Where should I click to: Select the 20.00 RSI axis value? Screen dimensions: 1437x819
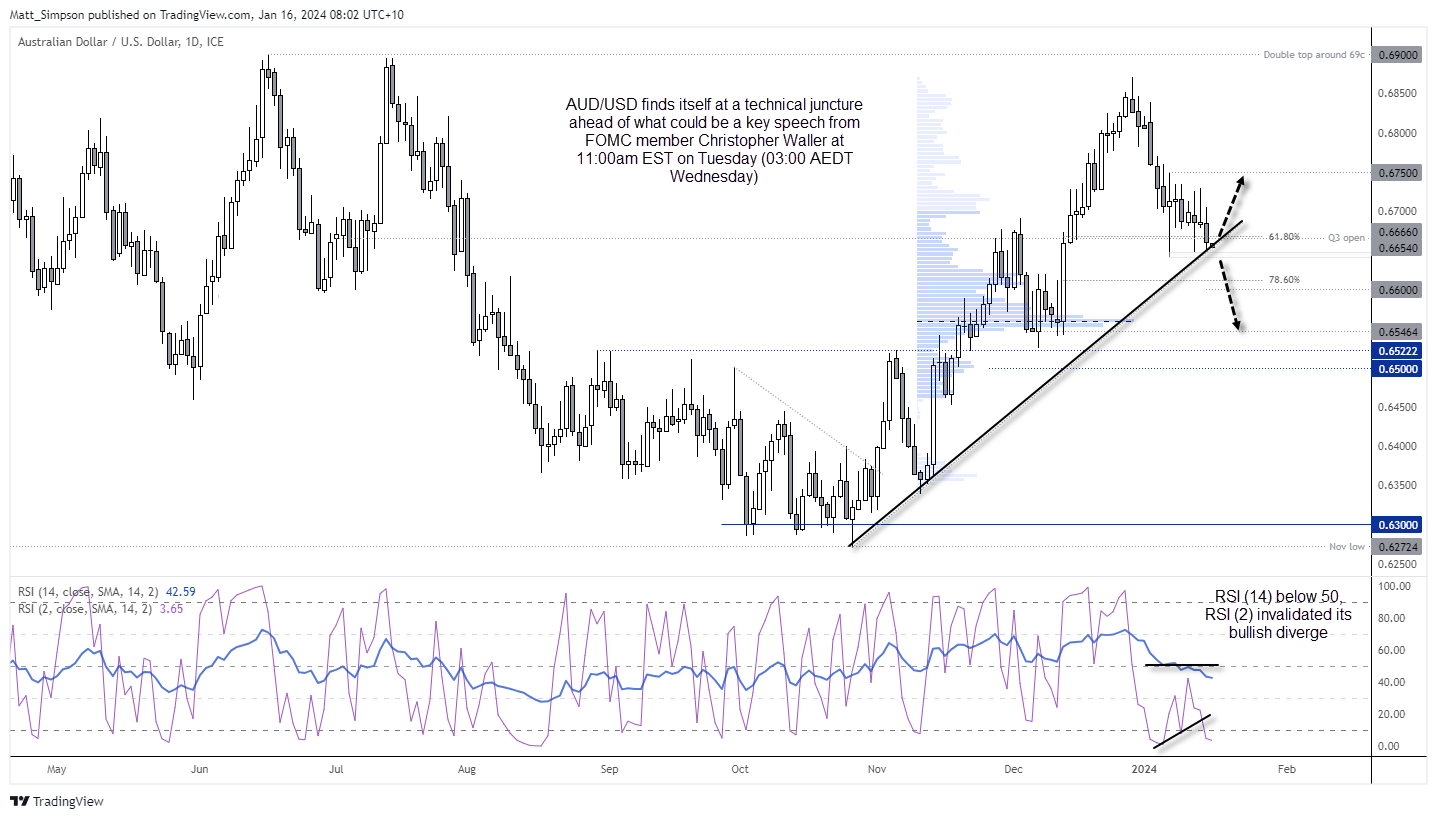[1394, 714]
